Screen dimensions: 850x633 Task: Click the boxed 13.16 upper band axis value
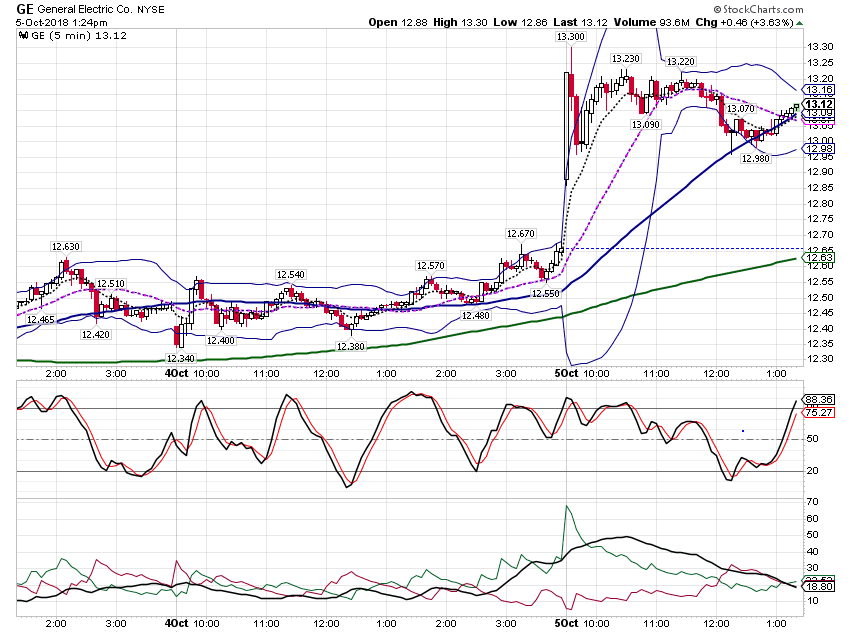(x=819, y=90)
